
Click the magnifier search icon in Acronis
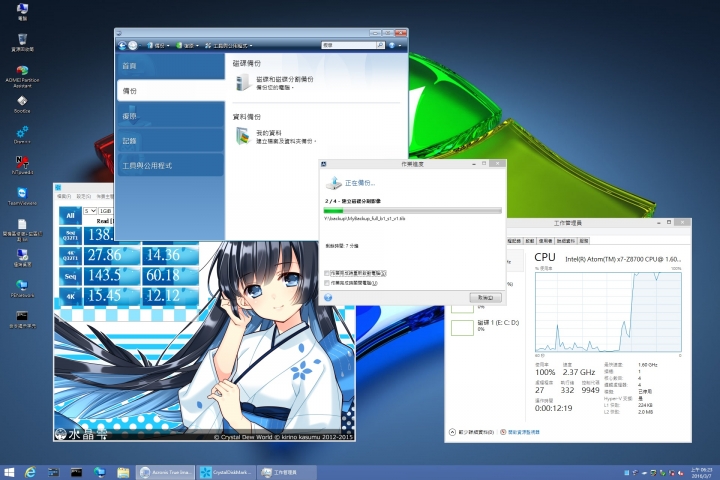click(x=380, y=45)
